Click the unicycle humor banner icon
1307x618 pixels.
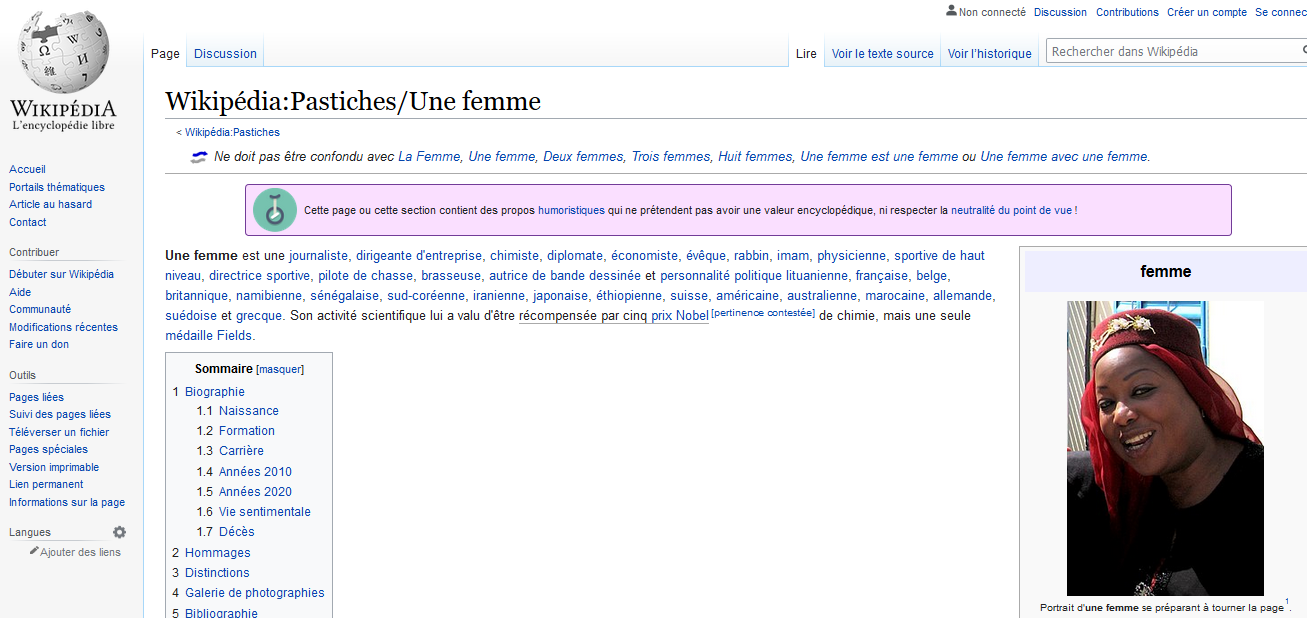click(x=274, y=210)
